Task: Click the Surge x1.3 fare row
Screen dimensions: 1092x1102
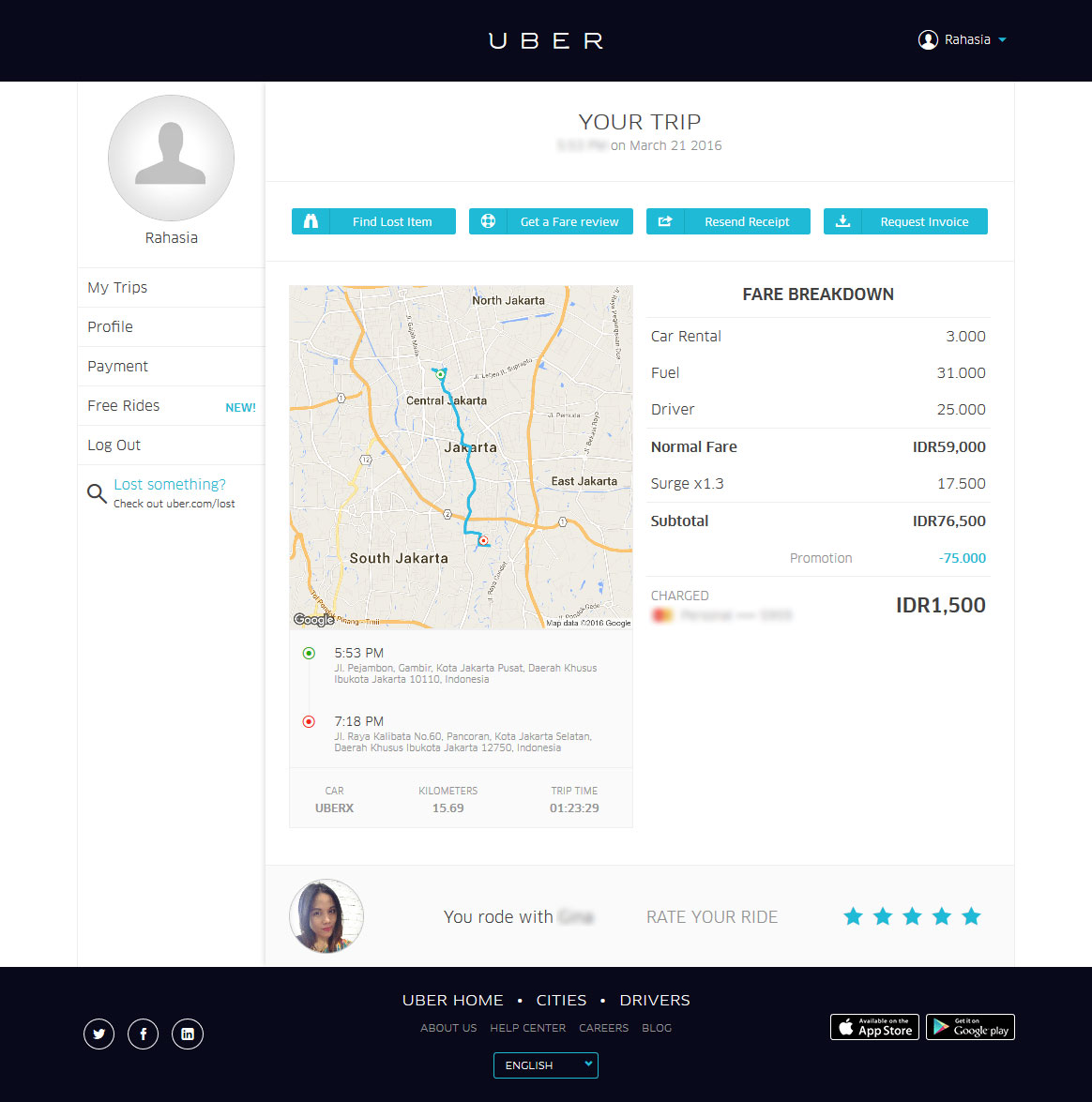Action: (818, 484)
